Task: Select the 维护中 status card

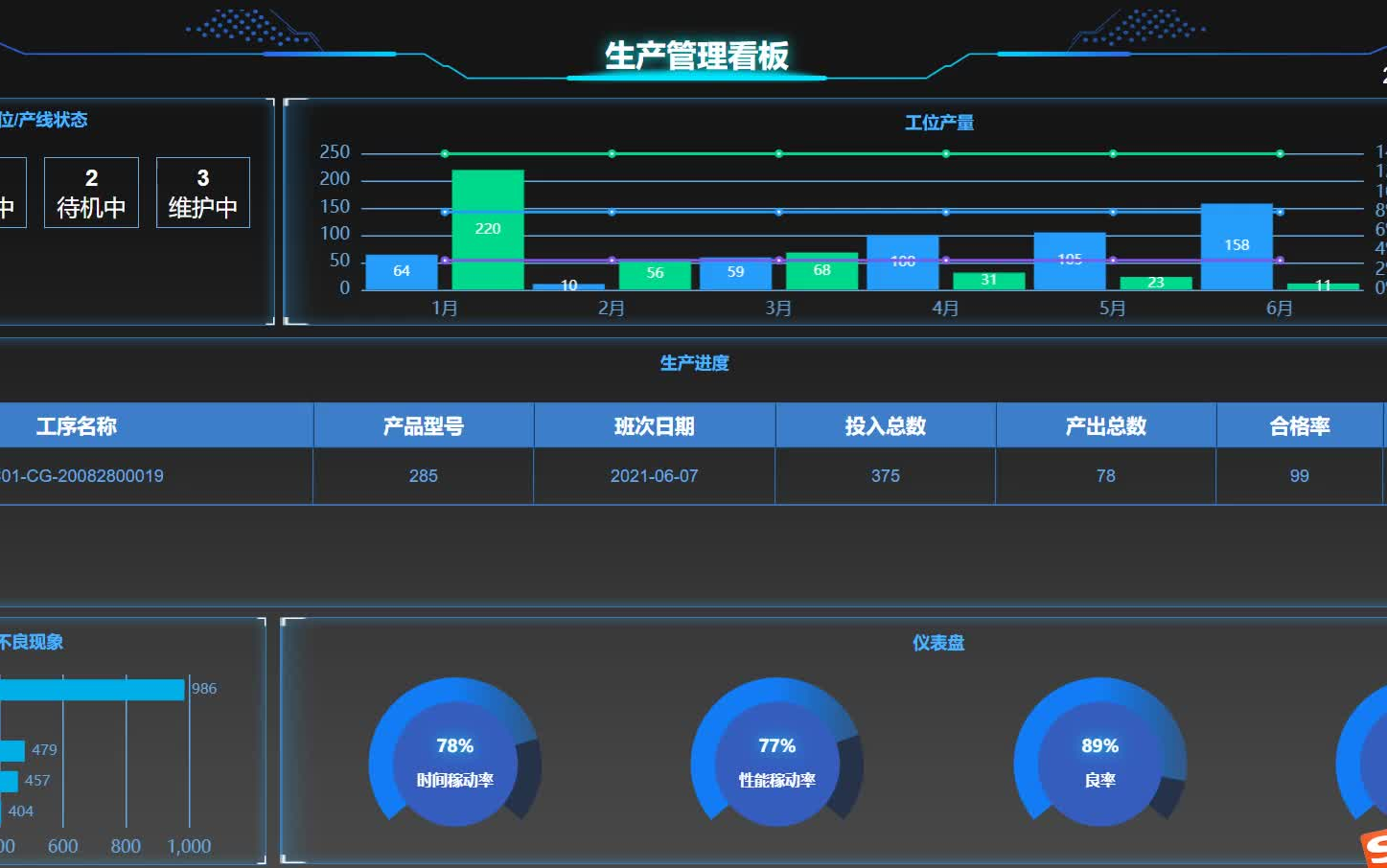Action: pyautogui.click(x=203, y=193)
